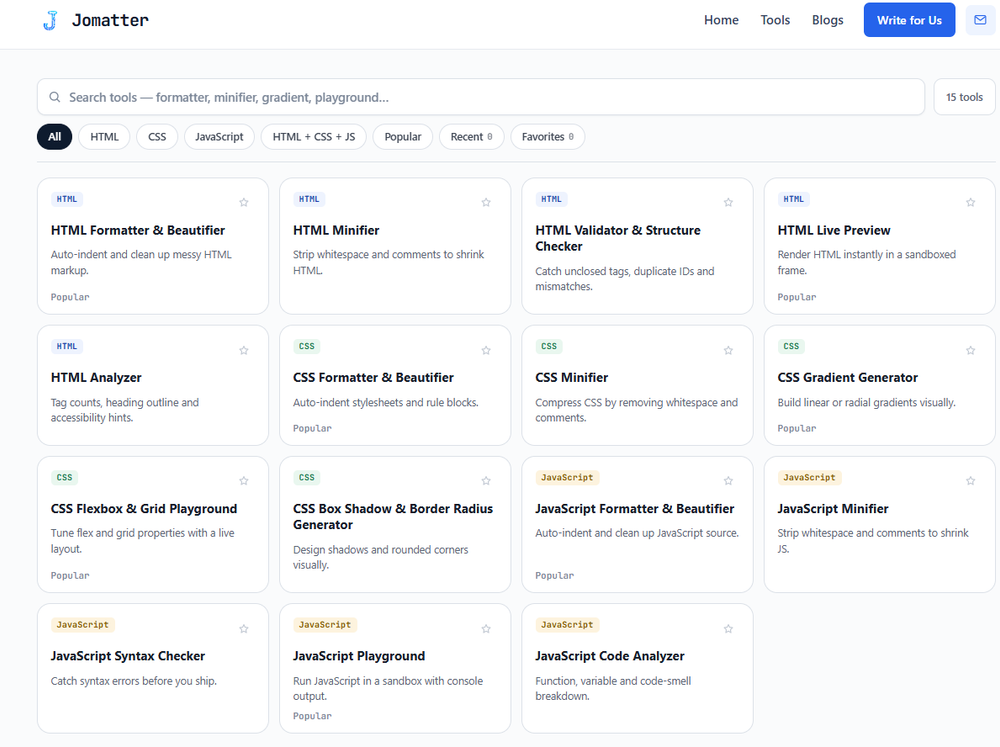Screen dimensions: 1000x747
Task: Filter by HTML + CSS + JS
Action: [314, 137]
